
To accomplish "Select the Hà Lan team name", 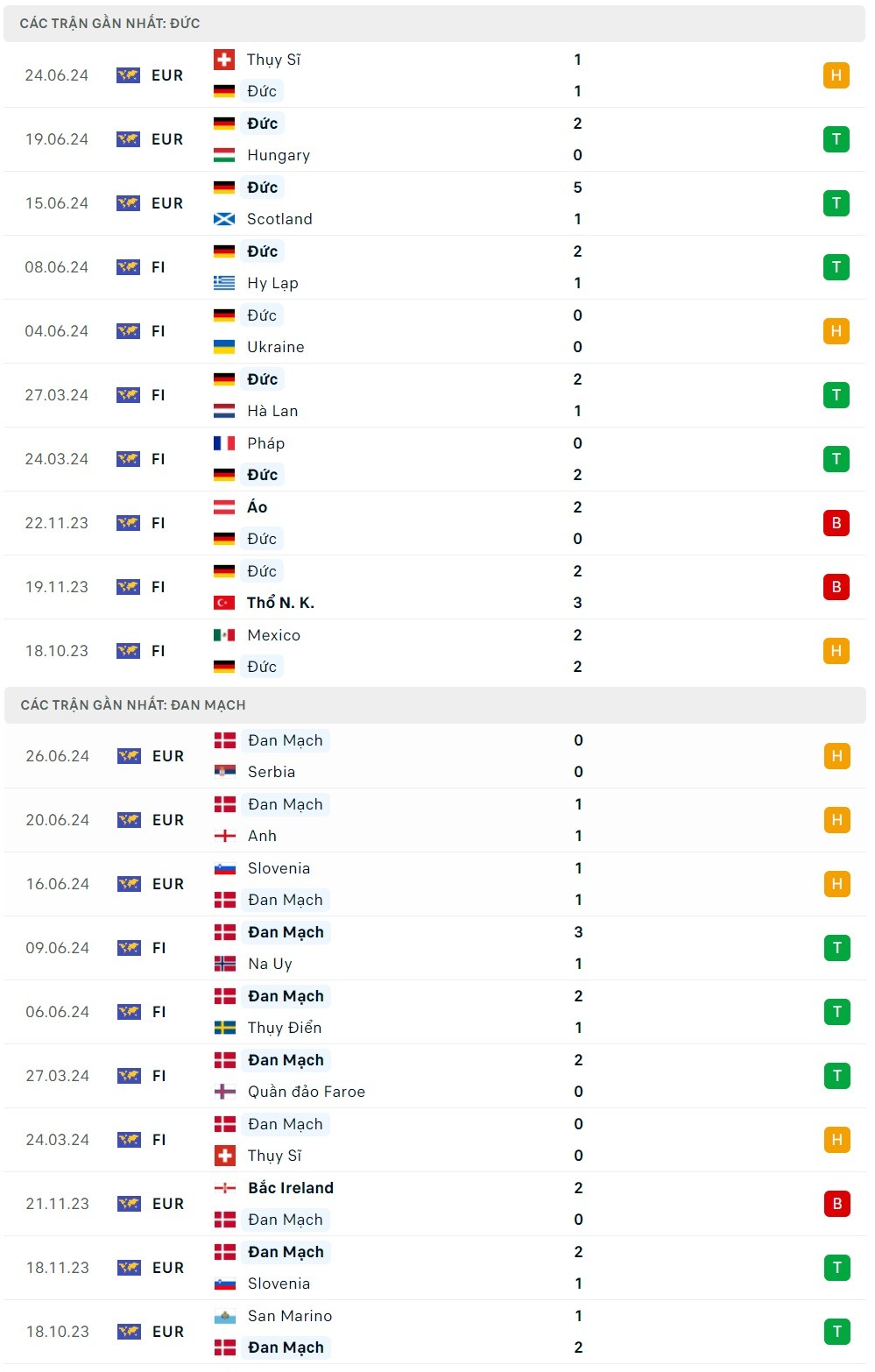I will [272, 411].
